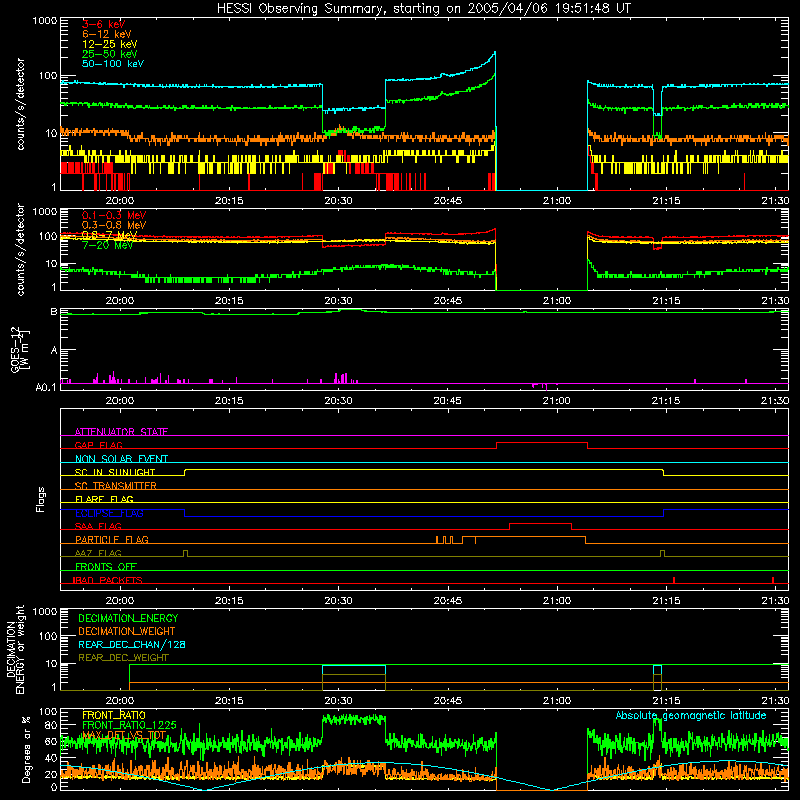This screenshot has height=800, width=800.
Task: Click the 0.8-7 MeV legend label
Action: click(109, 235)
